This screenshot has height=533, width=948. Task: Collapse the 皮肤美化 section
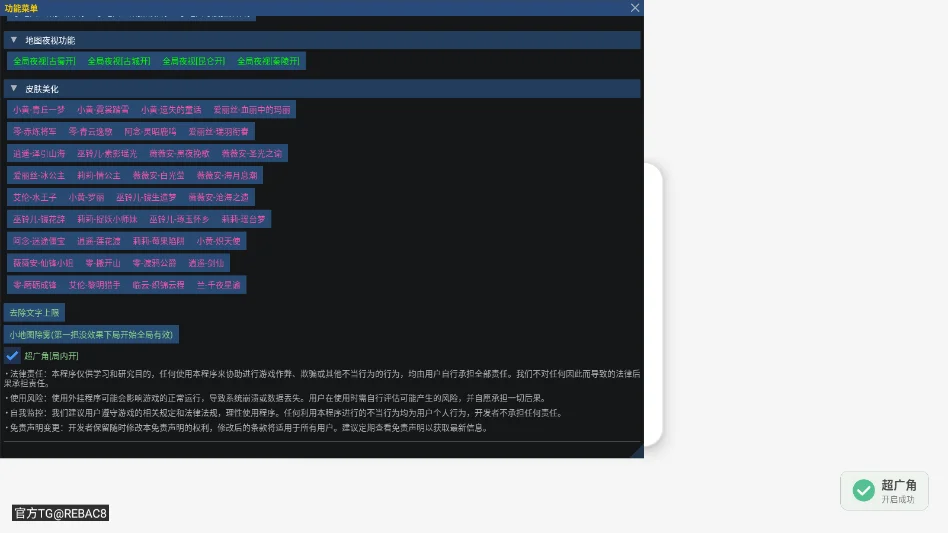coord(13,88)
